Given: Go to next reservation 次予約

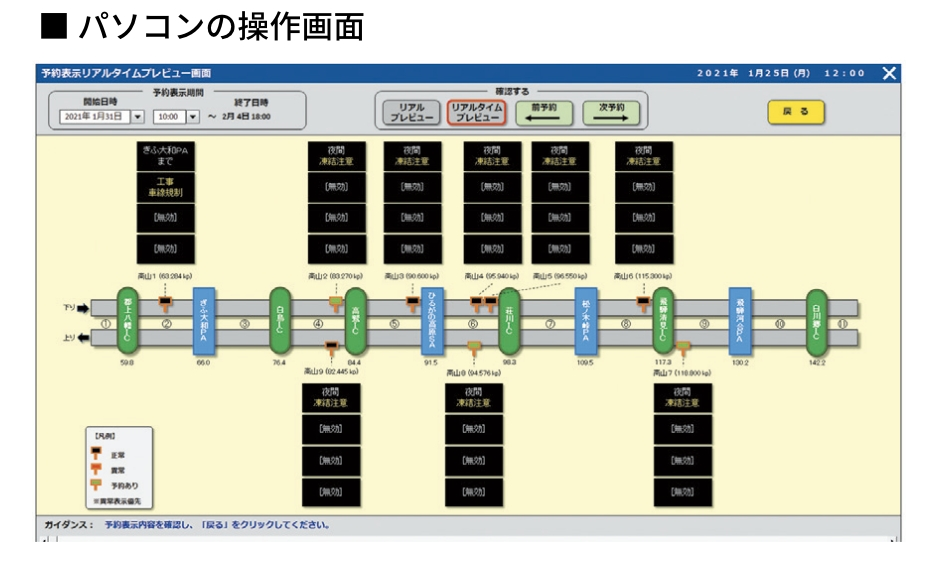Looking at the screenshot, I should click(x=612, y=112).
